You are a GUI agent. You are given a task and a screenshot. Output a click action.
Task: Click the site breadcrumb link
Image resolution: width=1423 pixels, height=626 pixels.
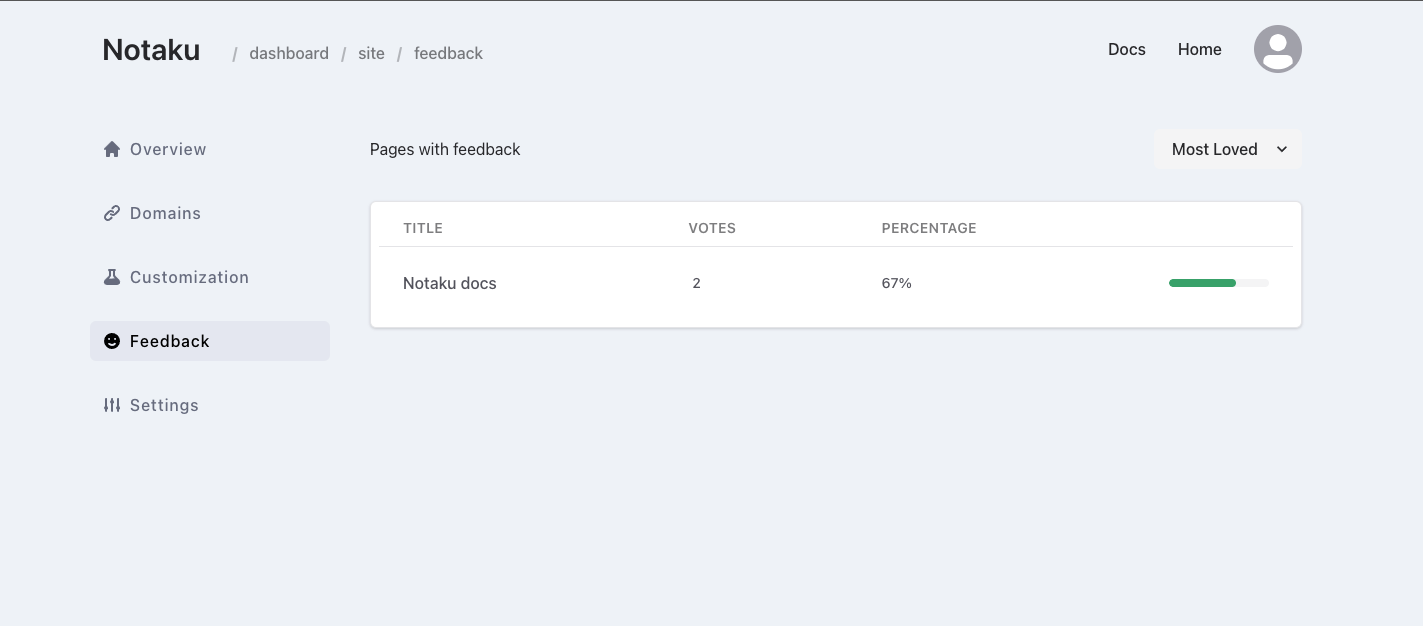point(371,53)
